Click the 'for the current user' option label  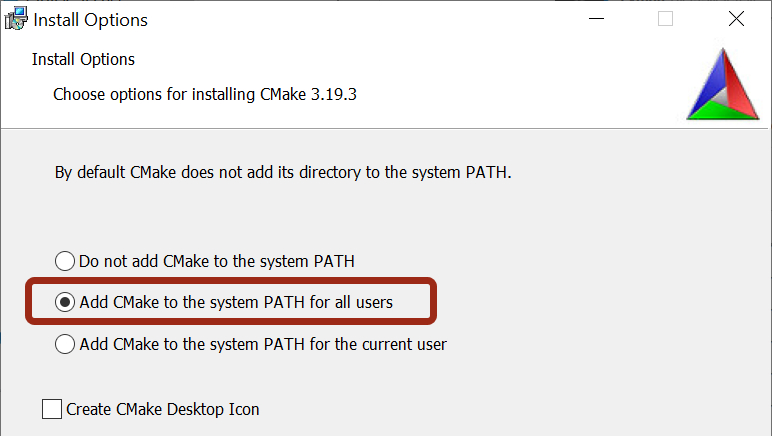[263, 344]
